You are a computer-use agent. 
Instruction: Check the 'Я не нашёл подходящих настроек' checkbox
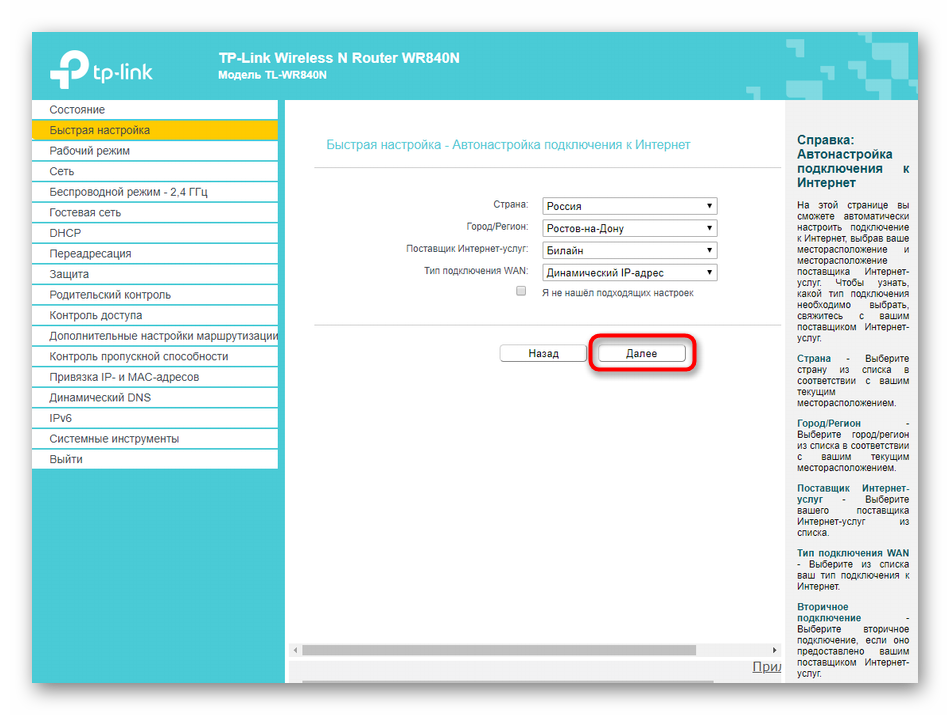tap(521, 292)
